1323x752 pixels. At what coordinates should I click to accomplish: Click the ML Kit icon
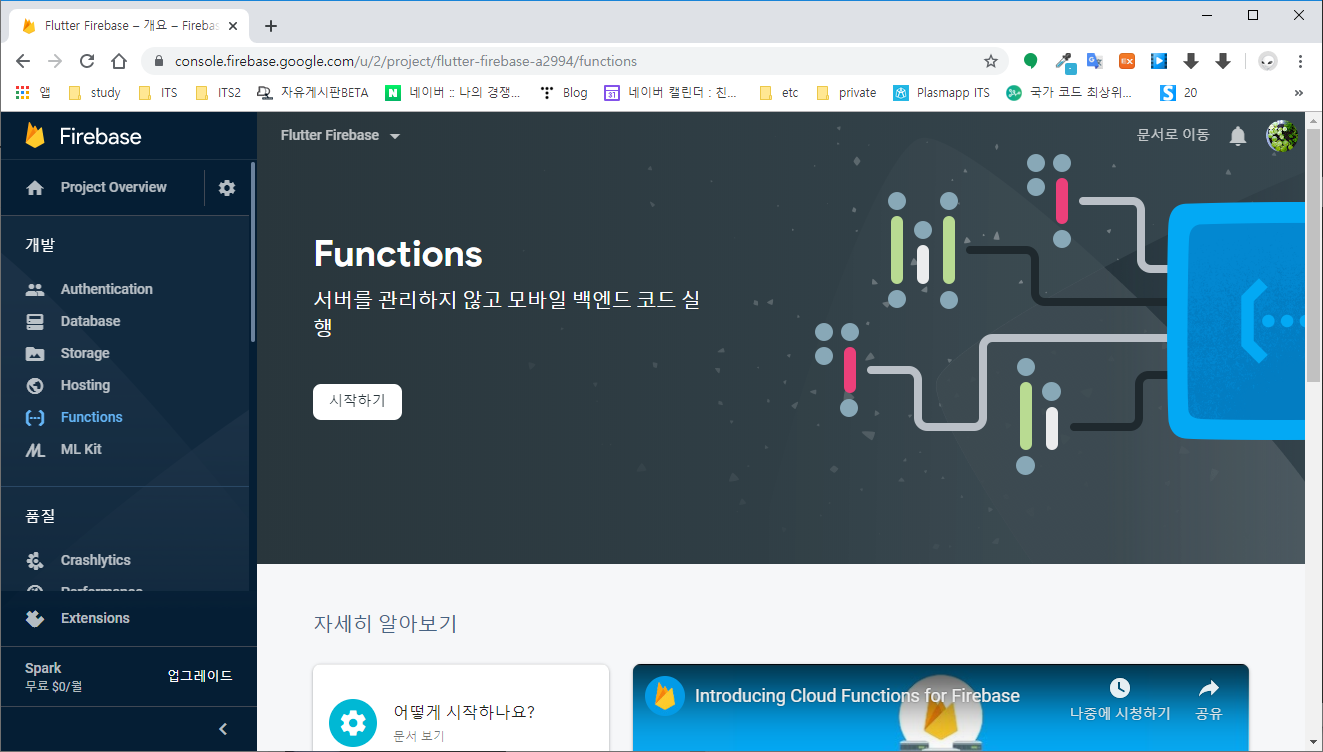click(x=35, y=449)
